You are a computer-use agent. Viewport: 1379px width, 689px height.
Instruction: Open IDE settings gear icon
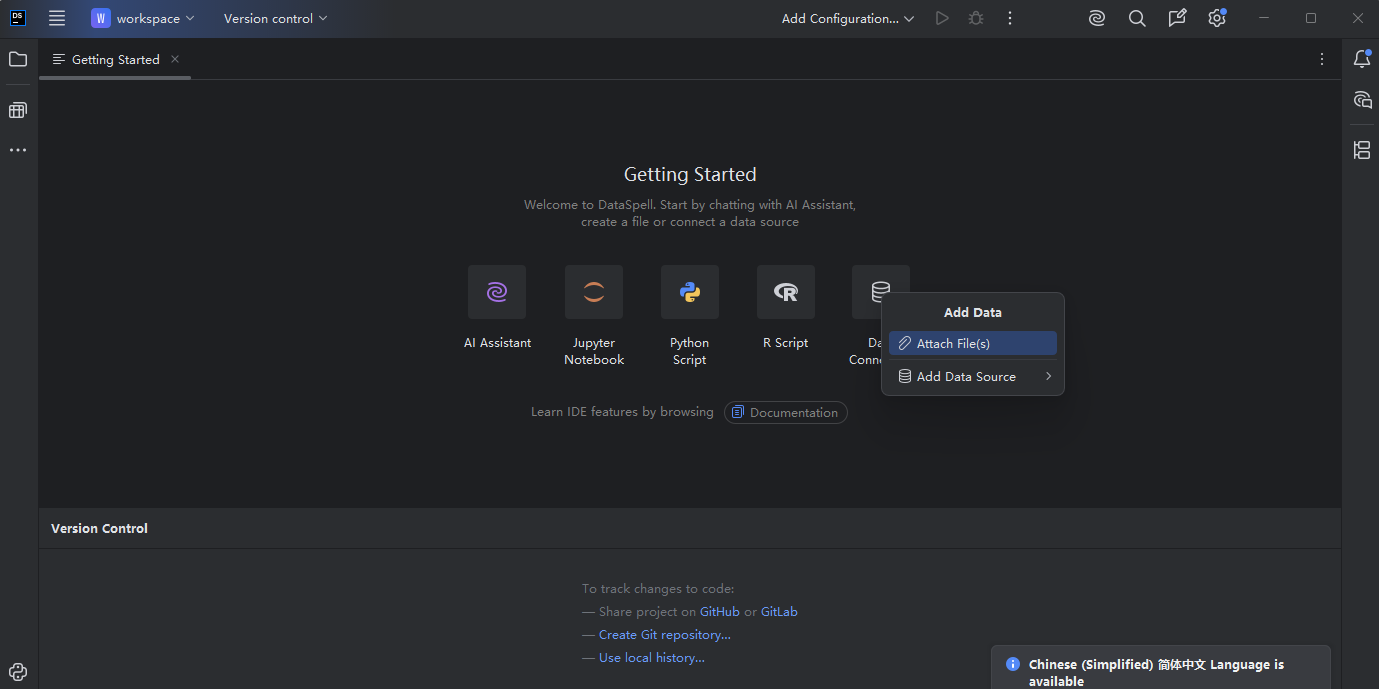1216,19
